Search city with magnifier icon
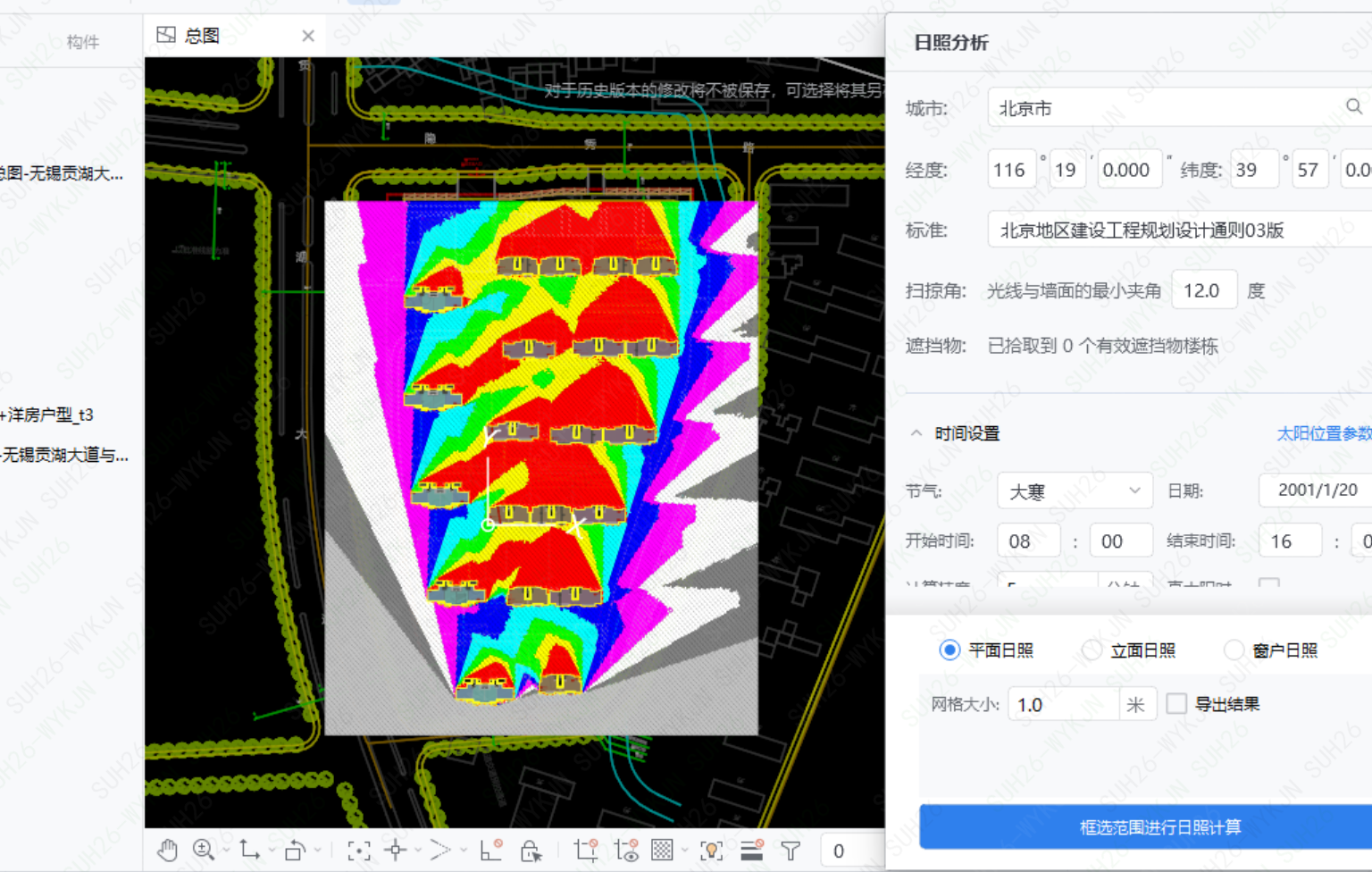Screen dimensions: 1372x872 [x=1353, y=107]
